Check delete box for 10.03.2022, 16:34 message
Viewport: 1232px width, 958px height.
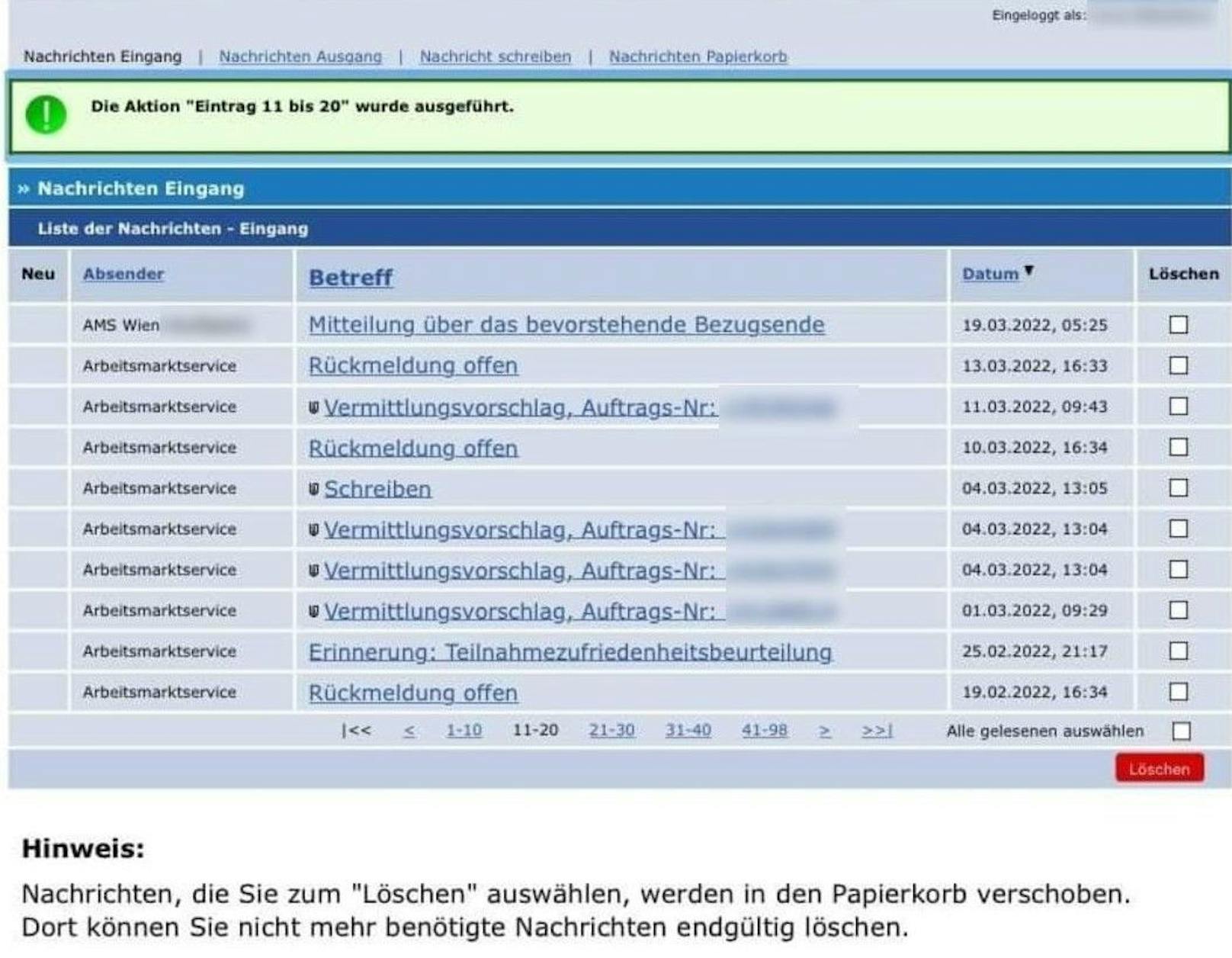[x=1179, y=447]
